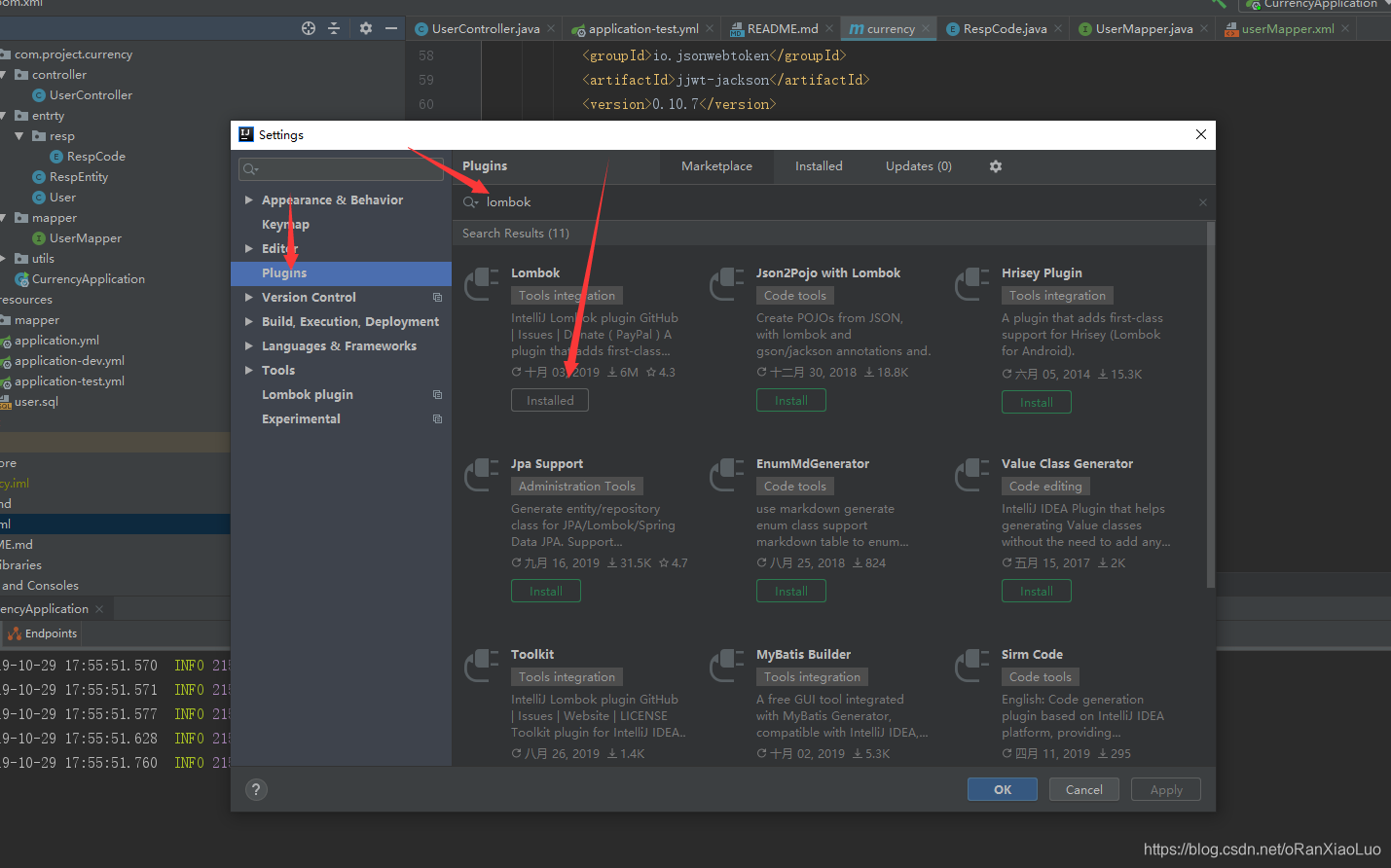Screen dimensions: 1391x868
Task: Select Experimental settings entry
Action: 301,419
